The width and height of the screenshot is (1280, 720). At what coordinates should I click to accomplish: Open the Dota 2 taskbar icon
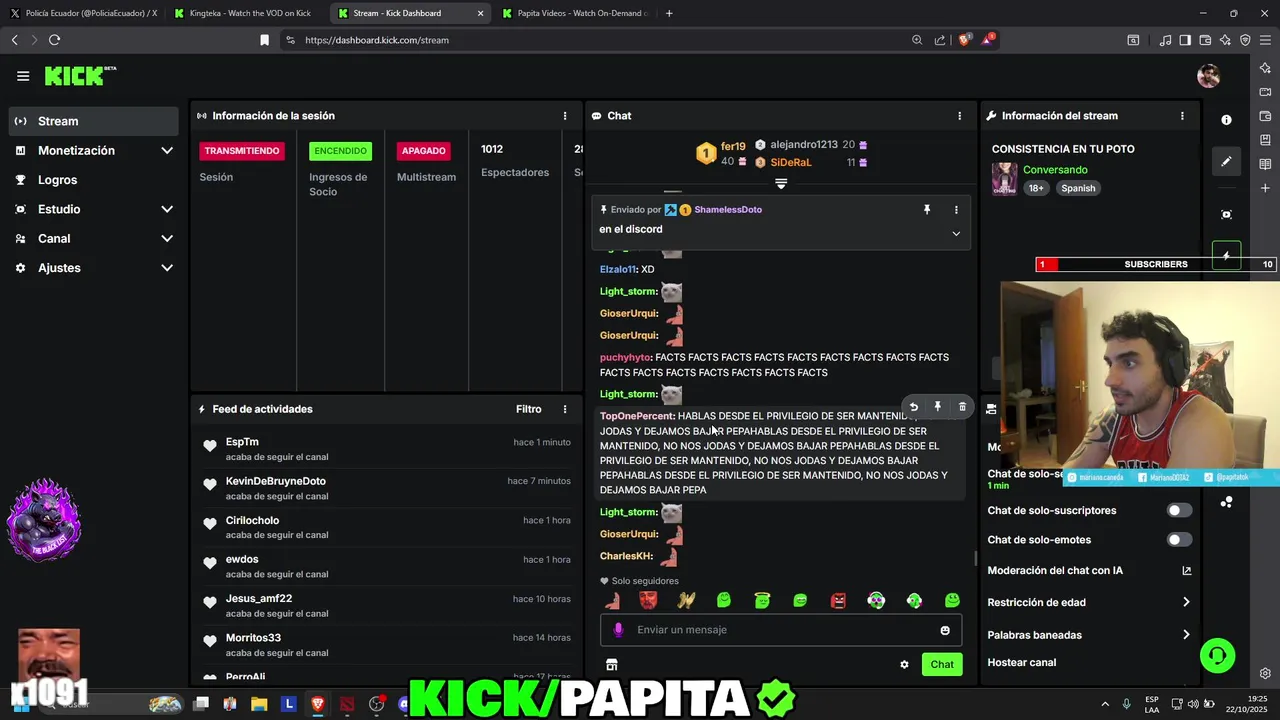(x=347, y=704)
